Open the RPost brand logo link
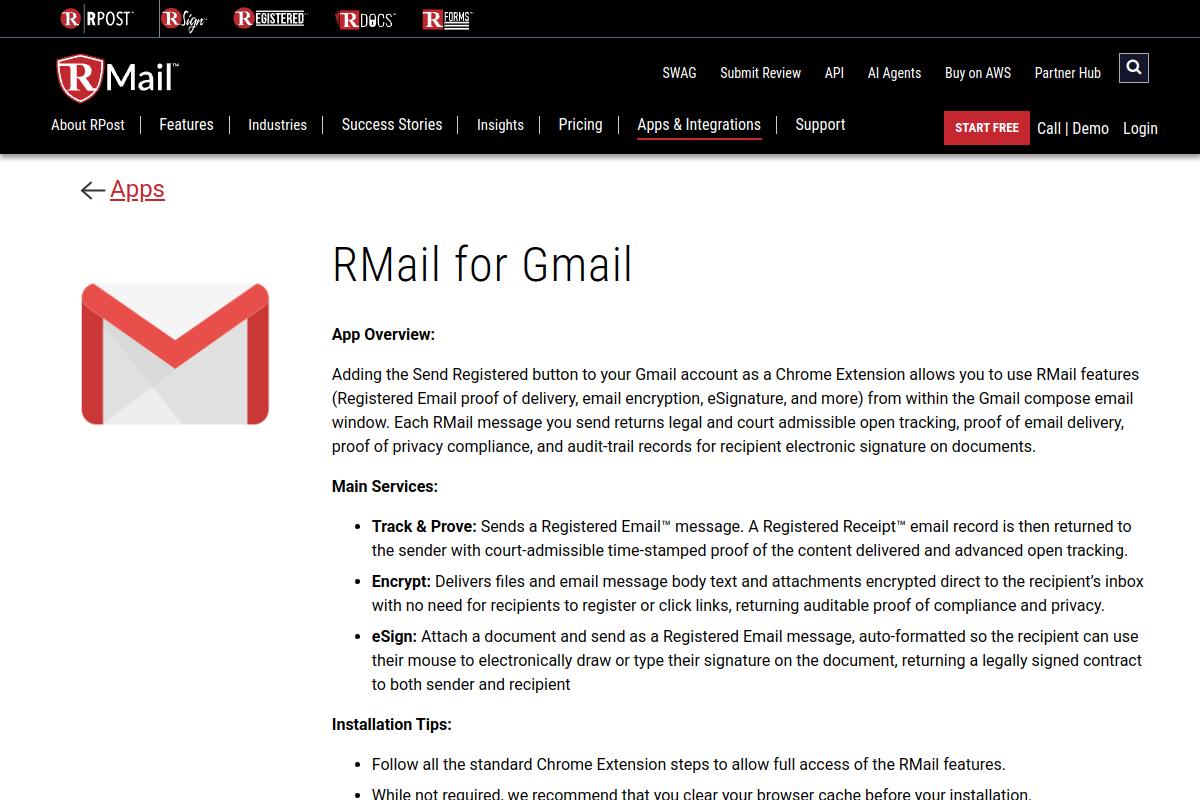 [x=96, y=18]
